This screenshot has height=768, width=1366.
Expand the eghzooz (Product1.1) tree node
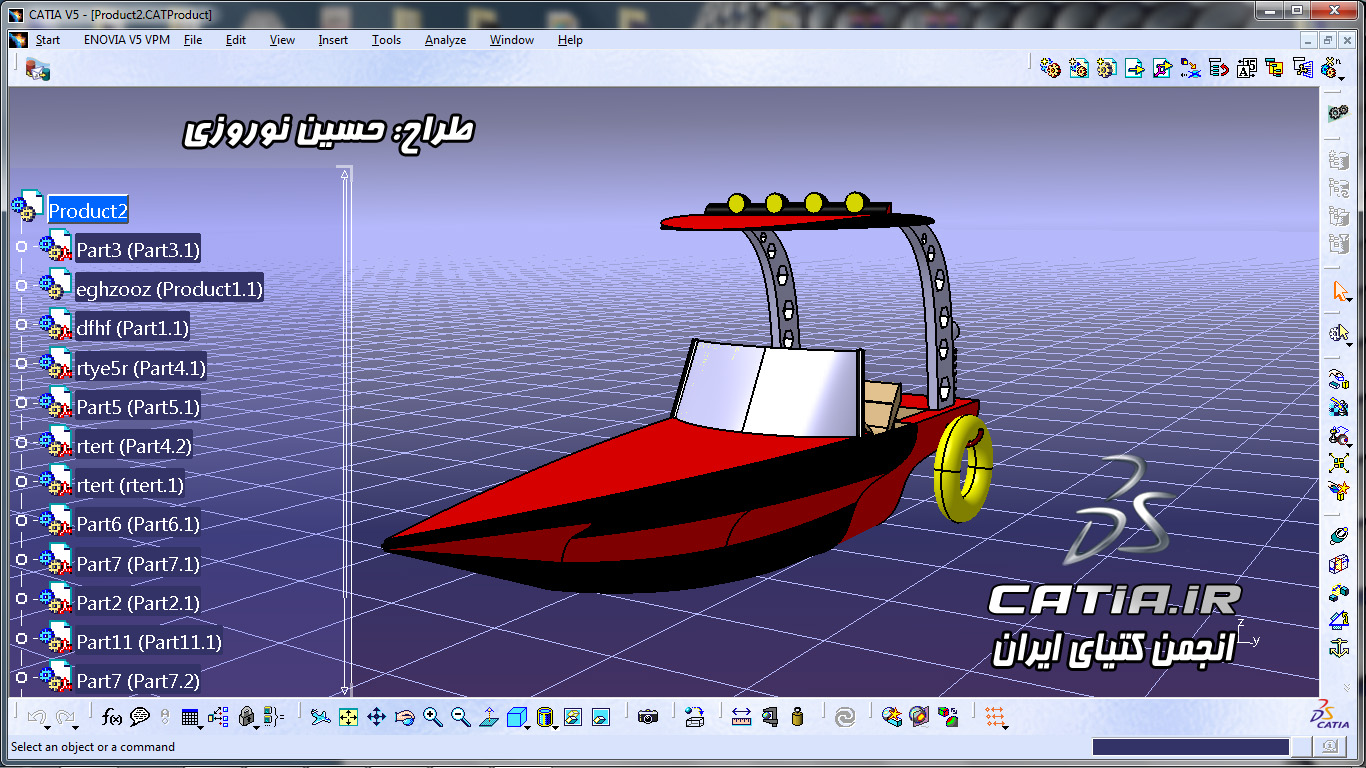21,285
